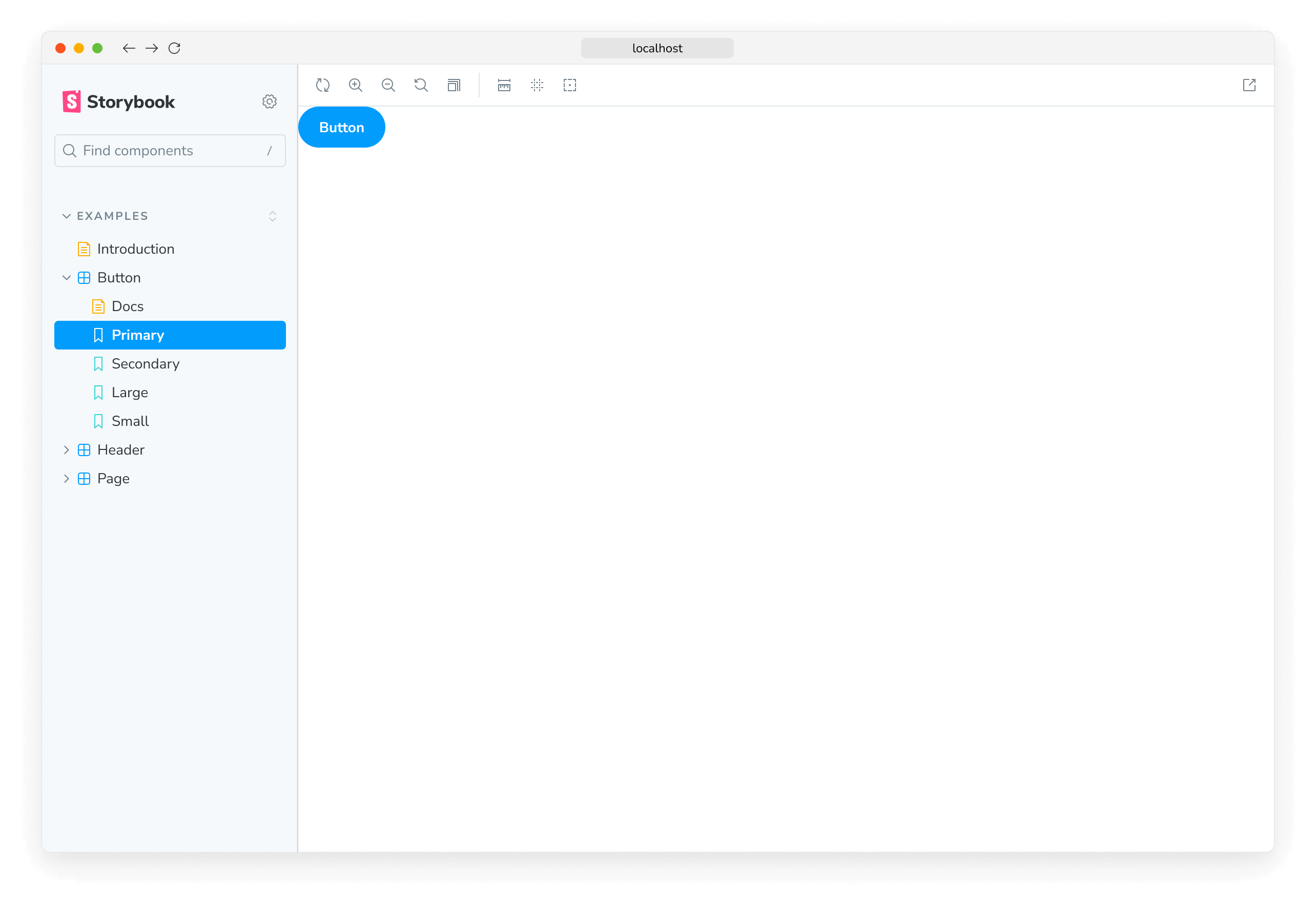Image resolution: width=1316 pixels, height=904 pixels.
Task: Click the component outline toggle icon
Action: (570, 85)
